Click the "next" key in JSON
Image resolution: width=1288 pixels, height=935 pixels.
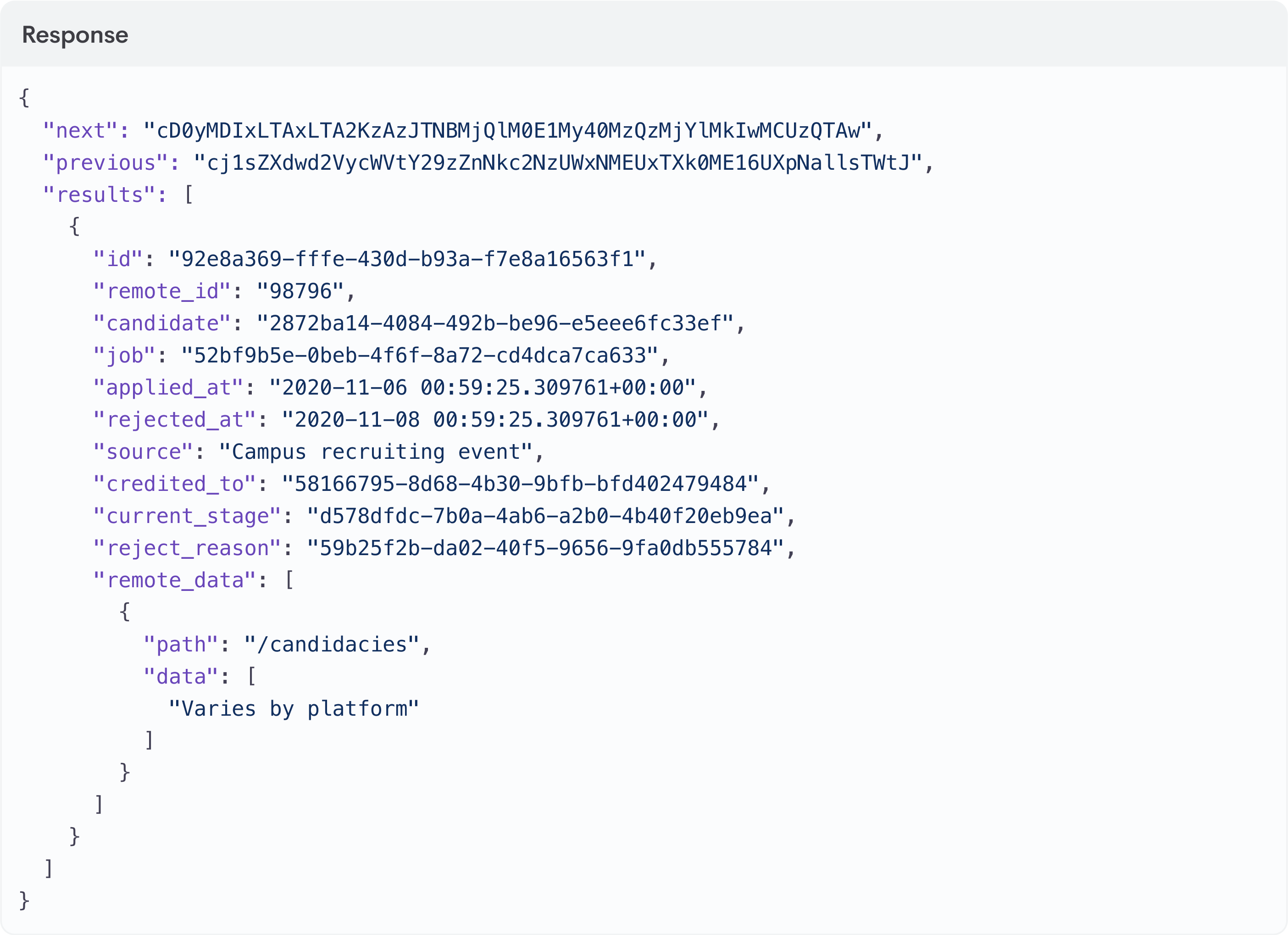coord(81,131)
